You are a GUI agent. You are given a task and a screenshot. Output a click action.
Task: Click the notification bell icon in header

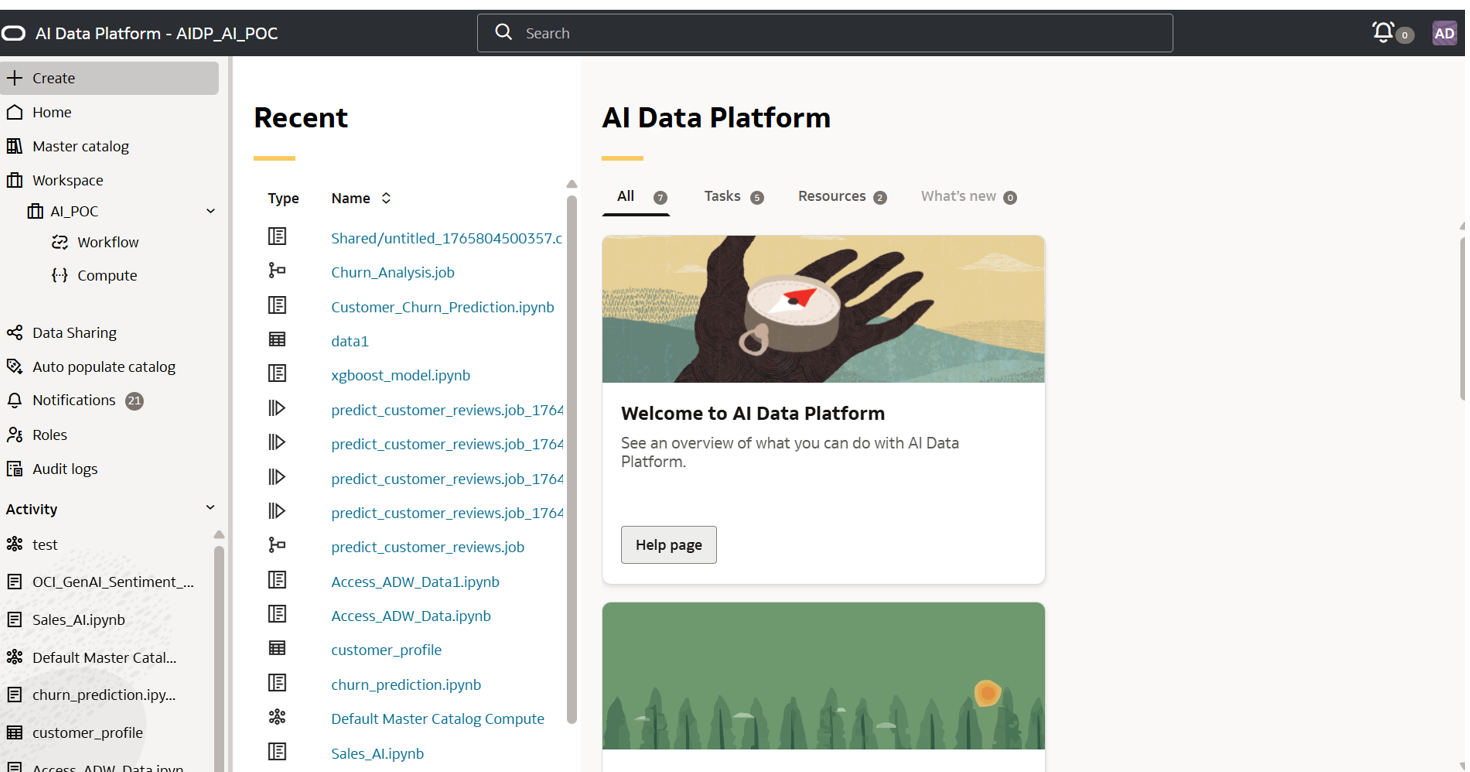coord(1384,32)
